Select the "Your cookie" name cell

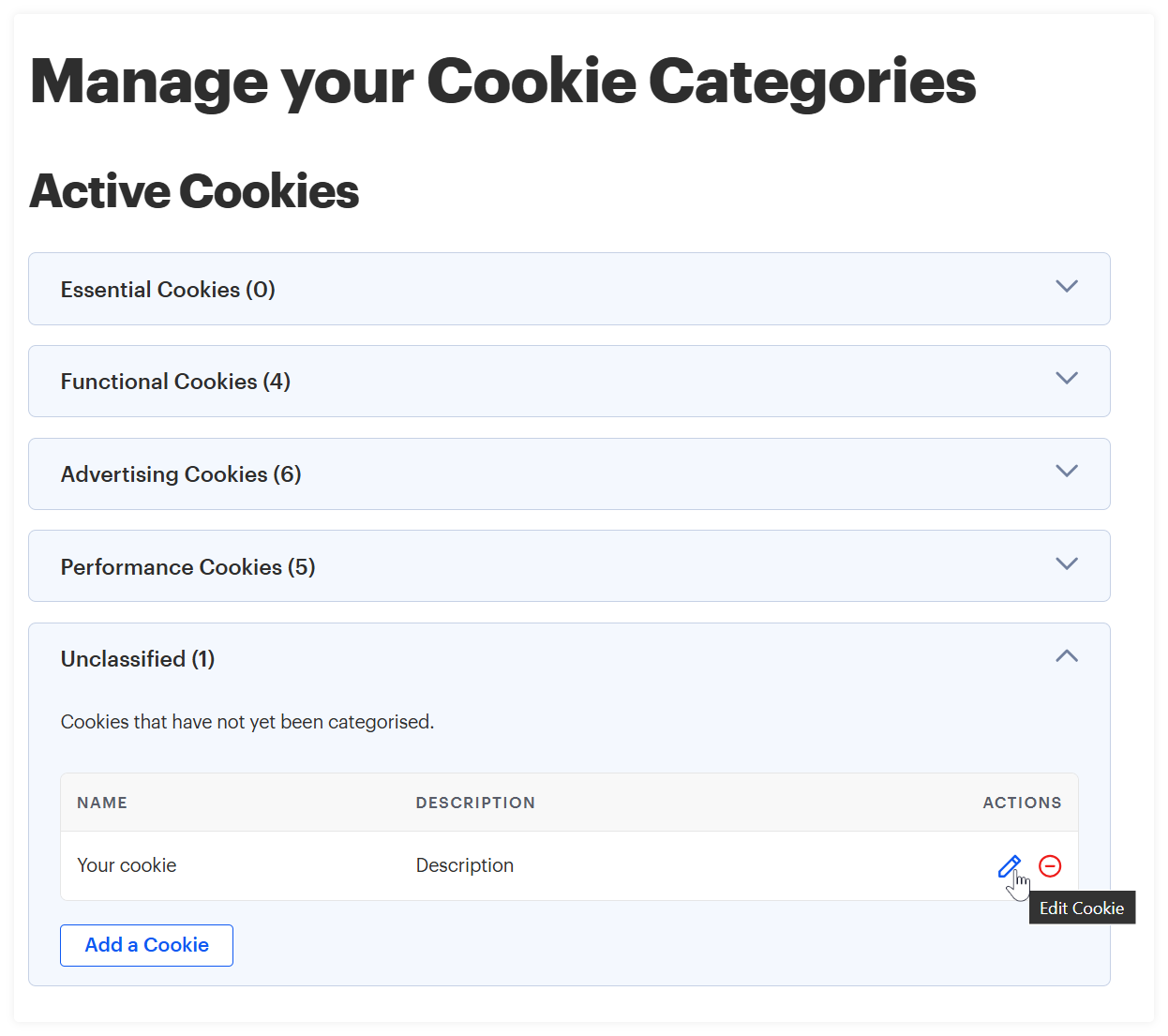click(127, 865)
